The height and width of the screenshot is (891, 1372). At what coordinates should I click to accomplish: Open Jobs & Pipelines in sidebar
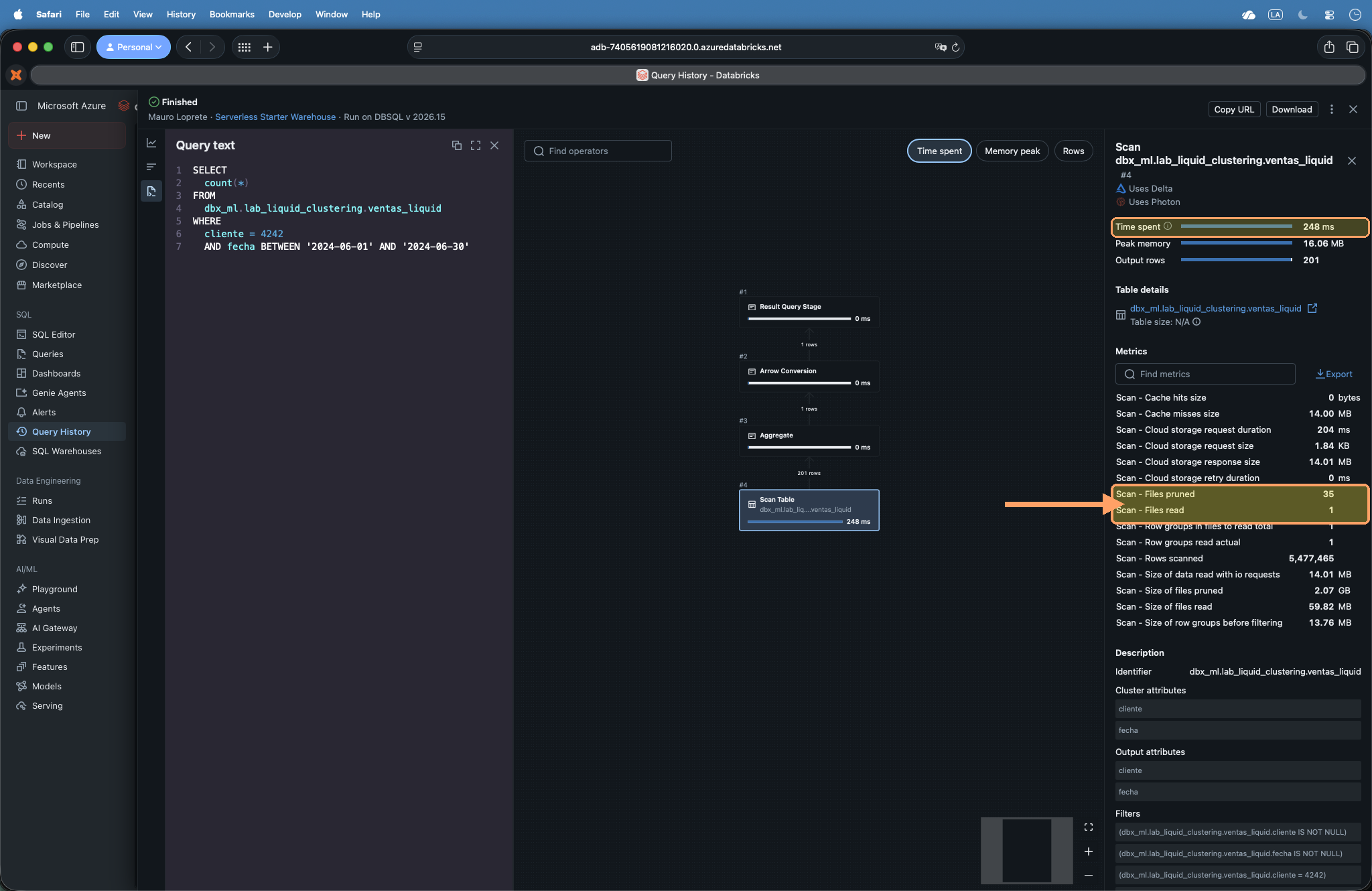pos(67,224)
